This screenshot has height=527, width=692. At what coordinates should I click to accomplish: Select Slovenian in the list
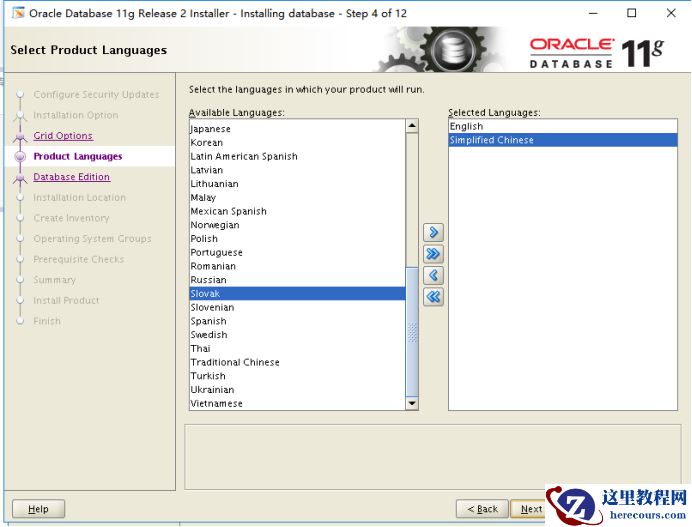click(x=297, y=307)
